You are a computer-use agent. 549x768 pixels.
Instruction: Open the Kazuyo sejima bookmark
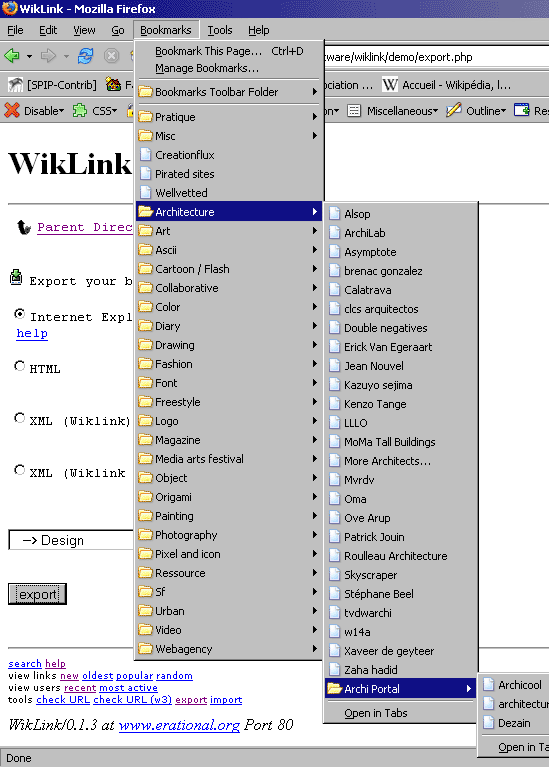(400, 385)
